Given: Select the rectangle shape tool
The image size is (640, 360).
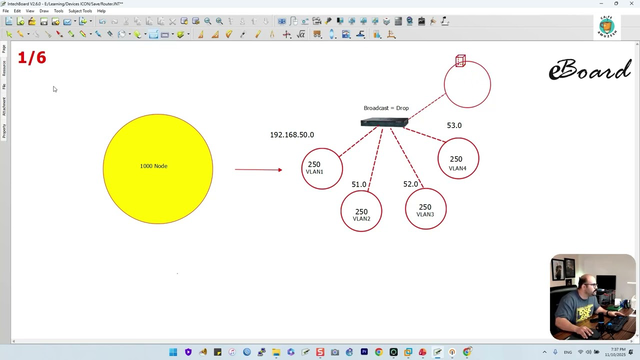Looking at the screenshot, I should tap(164, 35).
